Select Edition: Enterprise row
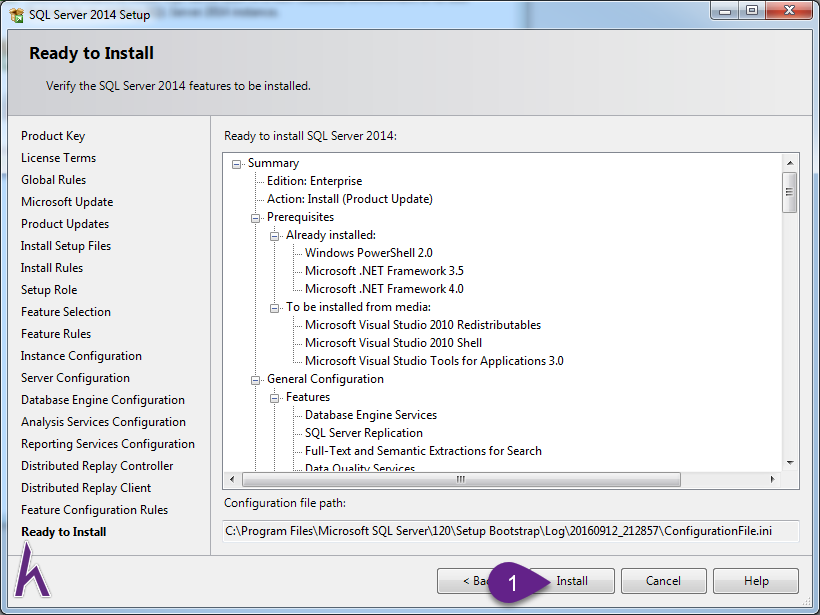The image size is (820, 615). [x=314, y=181]
